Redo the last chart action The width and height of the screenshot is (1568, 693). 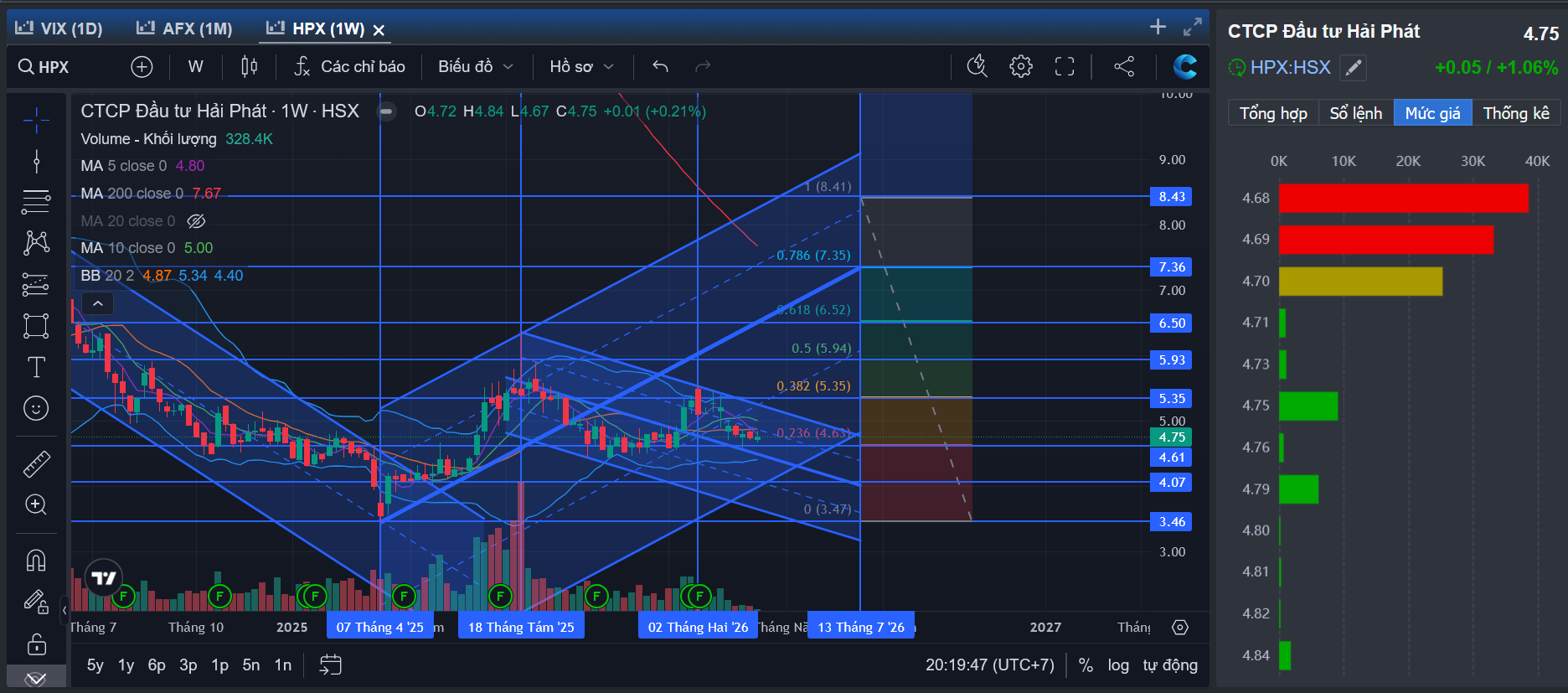click(x=703, y=67)
